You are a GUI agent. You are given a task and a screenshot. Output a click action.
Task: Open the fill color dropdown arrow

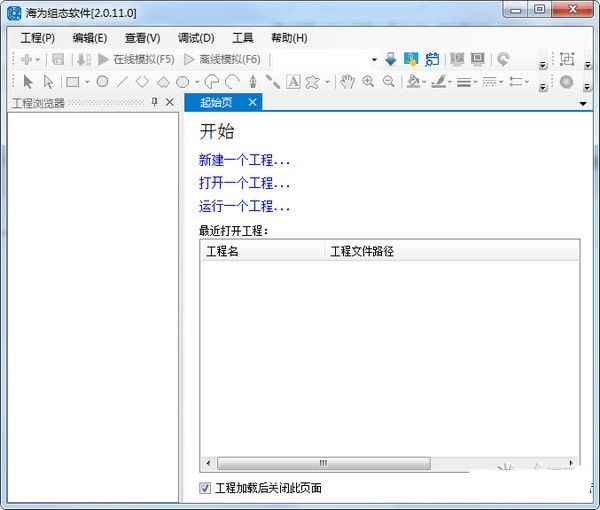tap(424, 82)
